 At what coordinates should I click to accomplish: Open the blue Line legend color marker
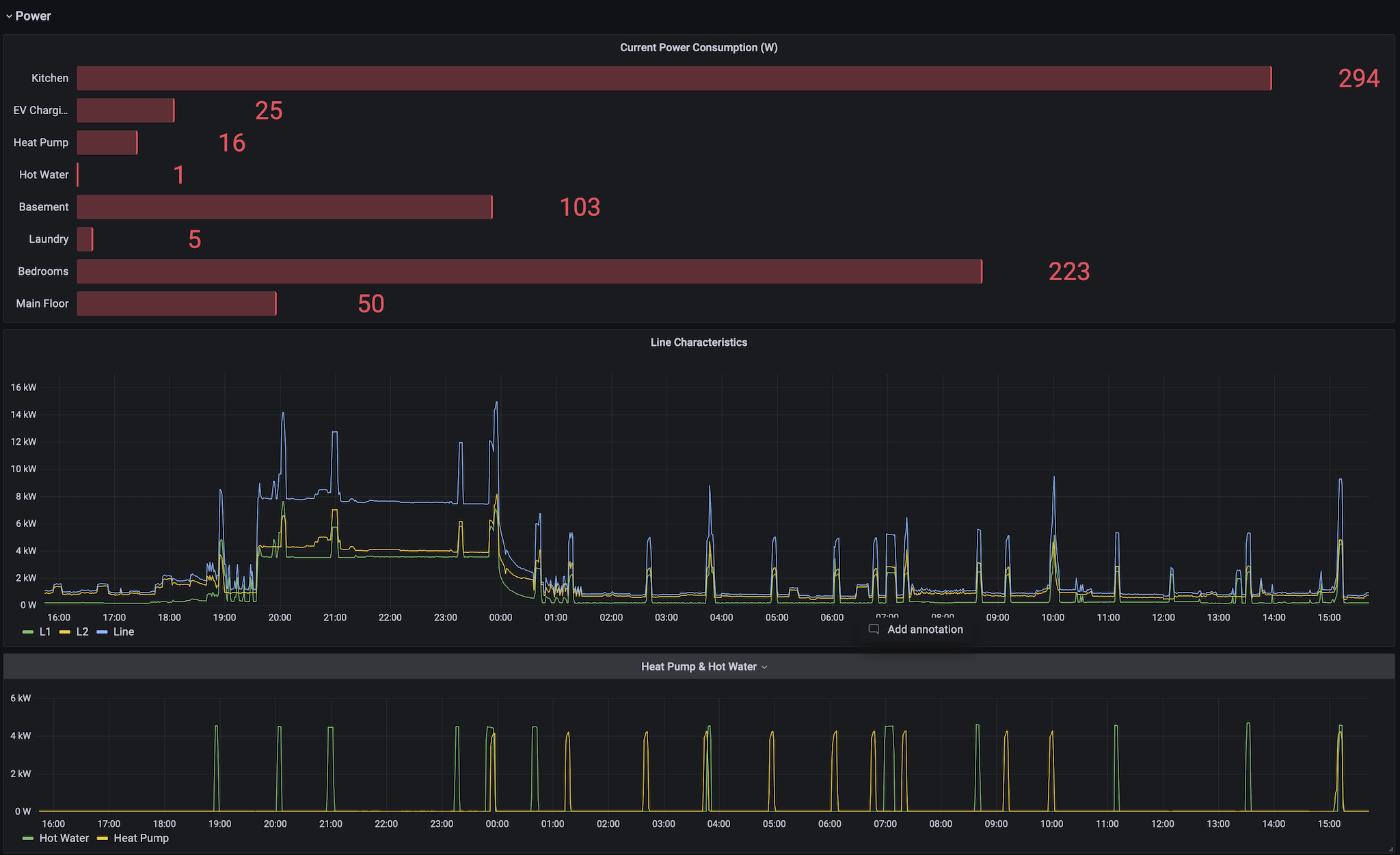[x=102, y=632]
